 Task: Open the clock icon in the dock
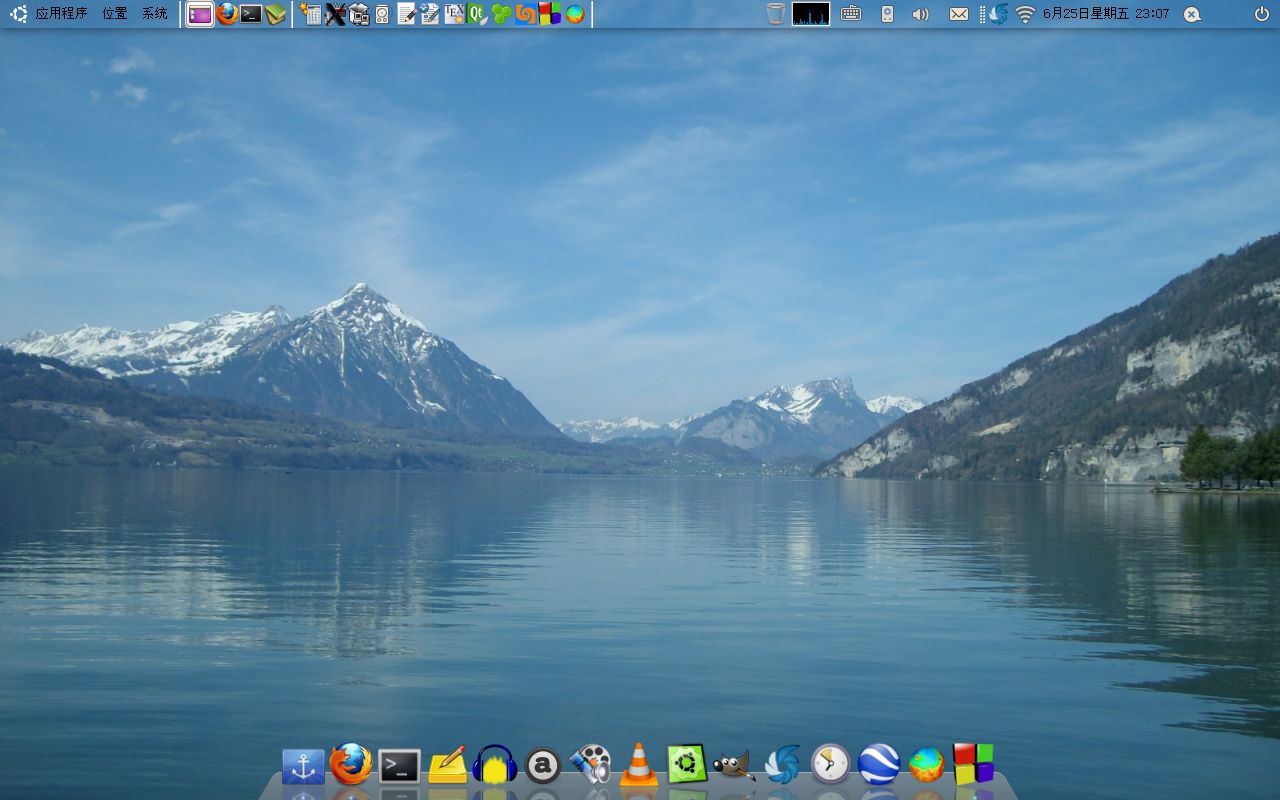(831, 765)
